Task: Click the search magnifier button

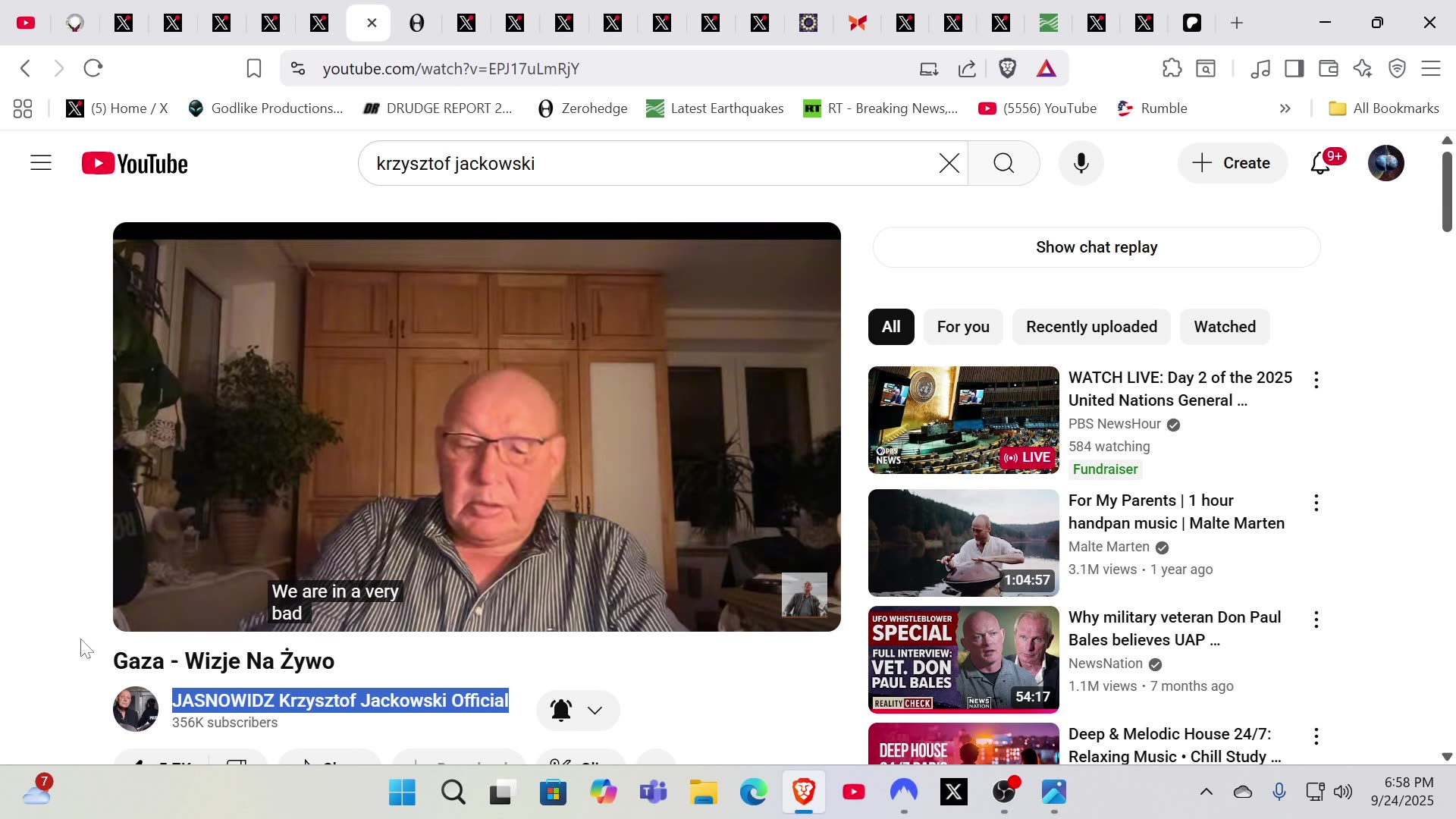Action: pyautogui.click(x=1003, y=163)
